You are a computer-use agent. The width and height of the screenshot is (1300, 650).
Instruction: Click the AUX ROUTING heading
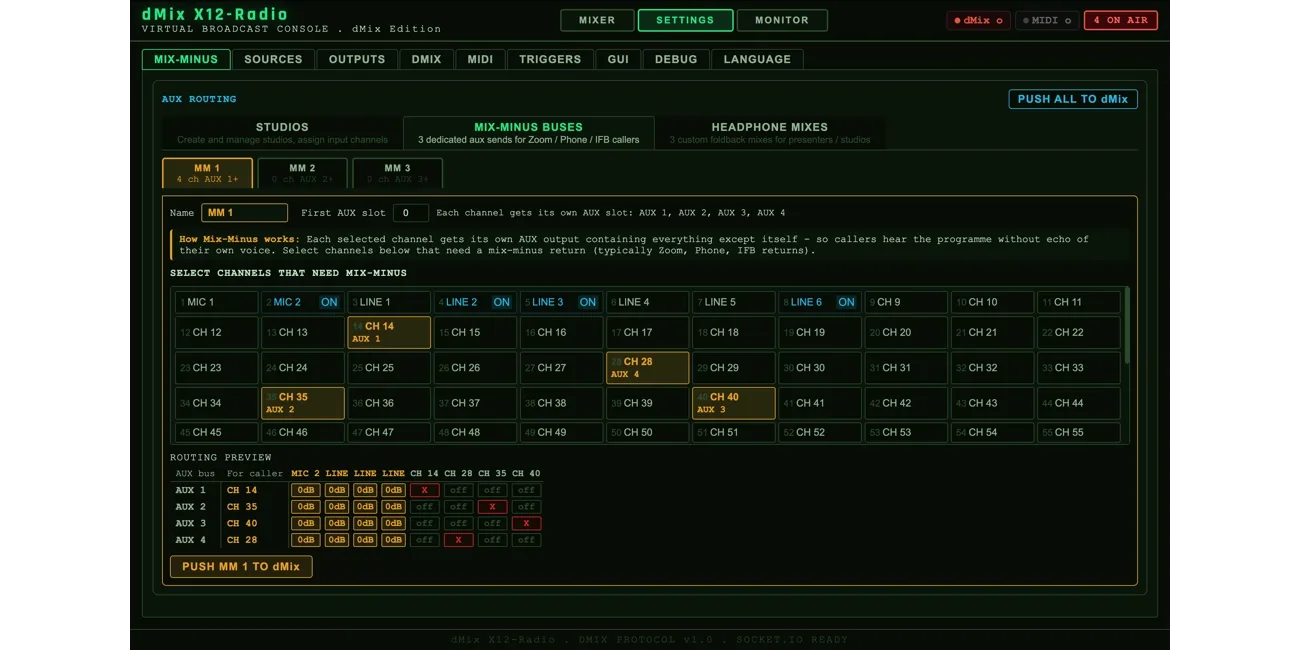199,99
